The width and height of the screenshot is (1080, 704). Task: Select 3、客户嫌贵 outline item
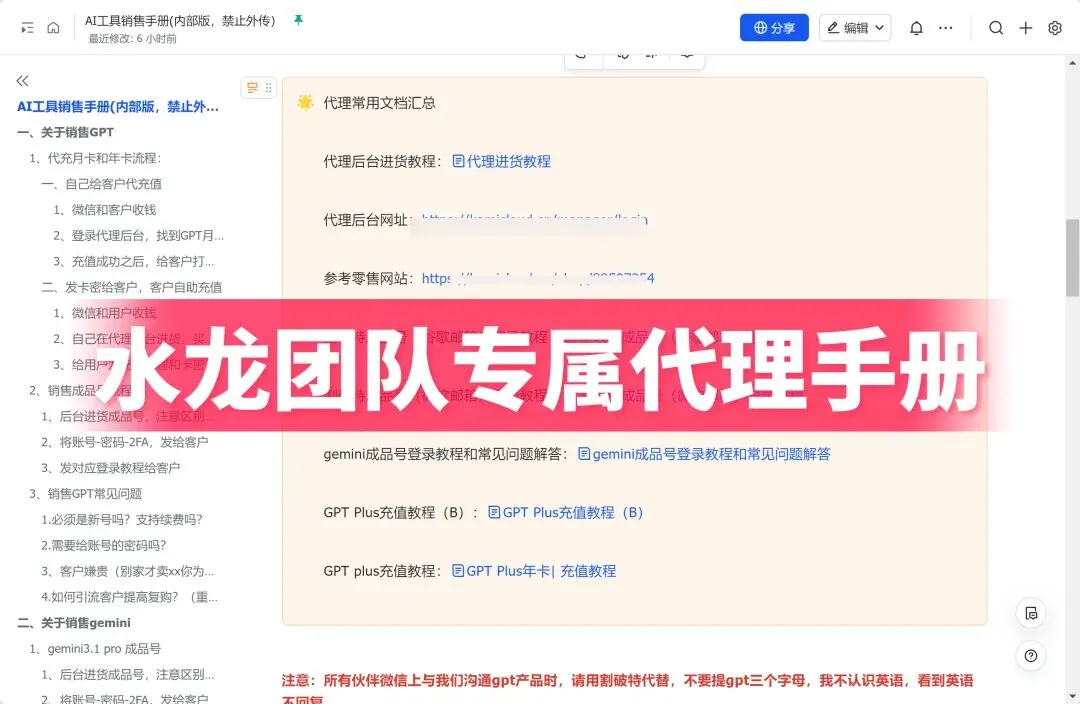(x=127, y=572)
